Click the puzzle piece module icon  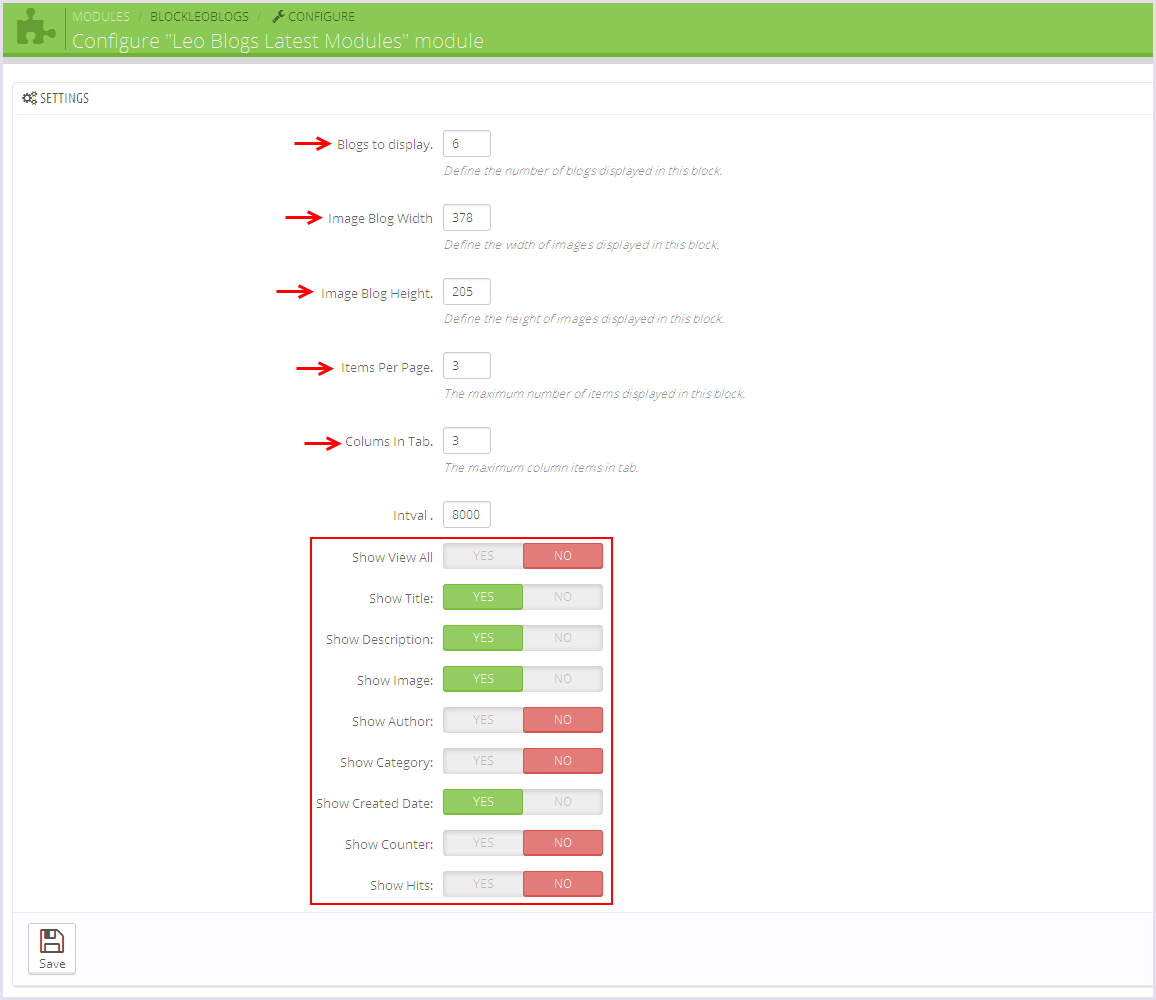35,27
